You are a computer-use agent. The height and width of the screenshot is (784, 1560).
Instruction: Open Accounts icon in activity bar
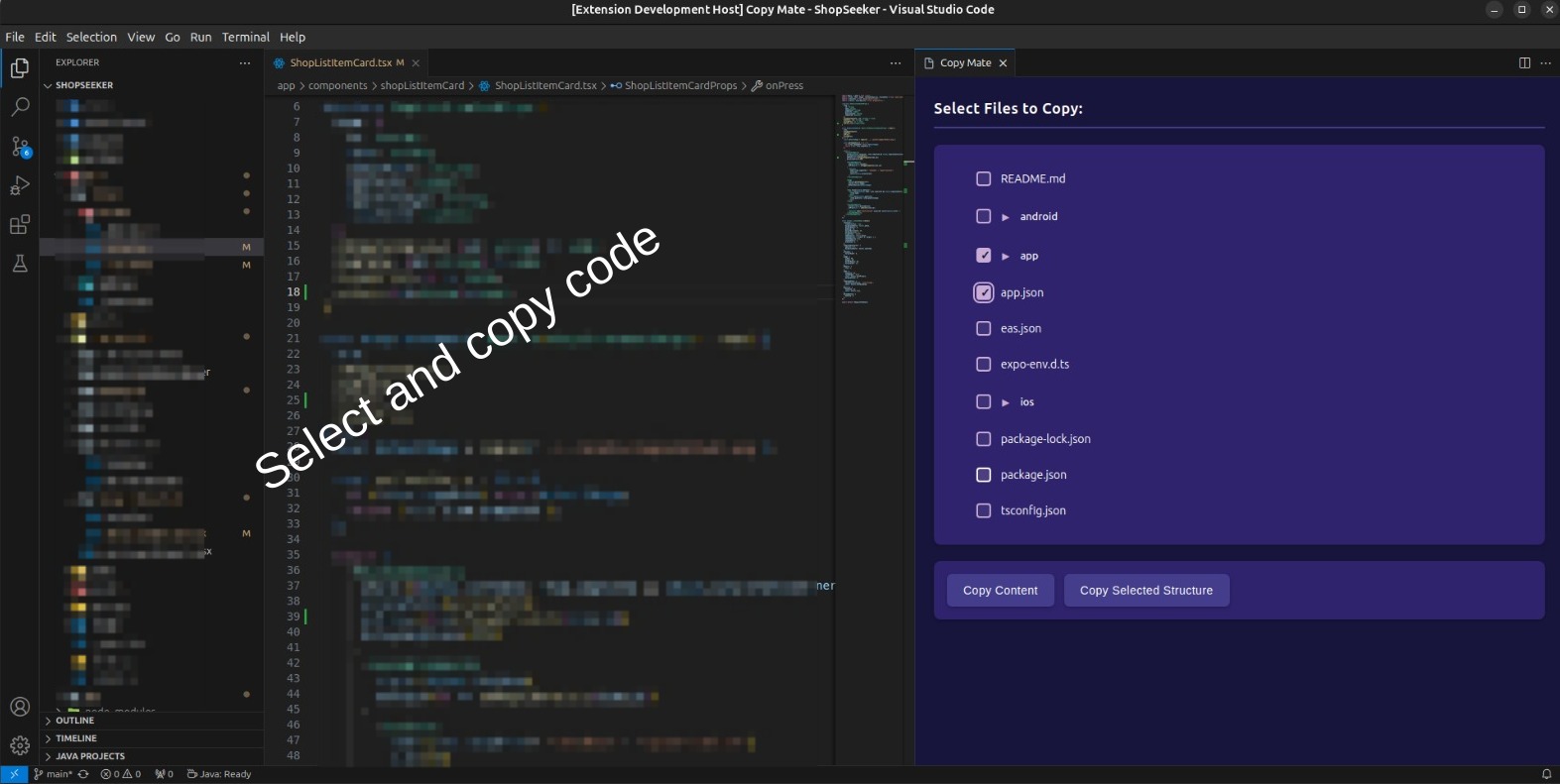coord(20,707)
